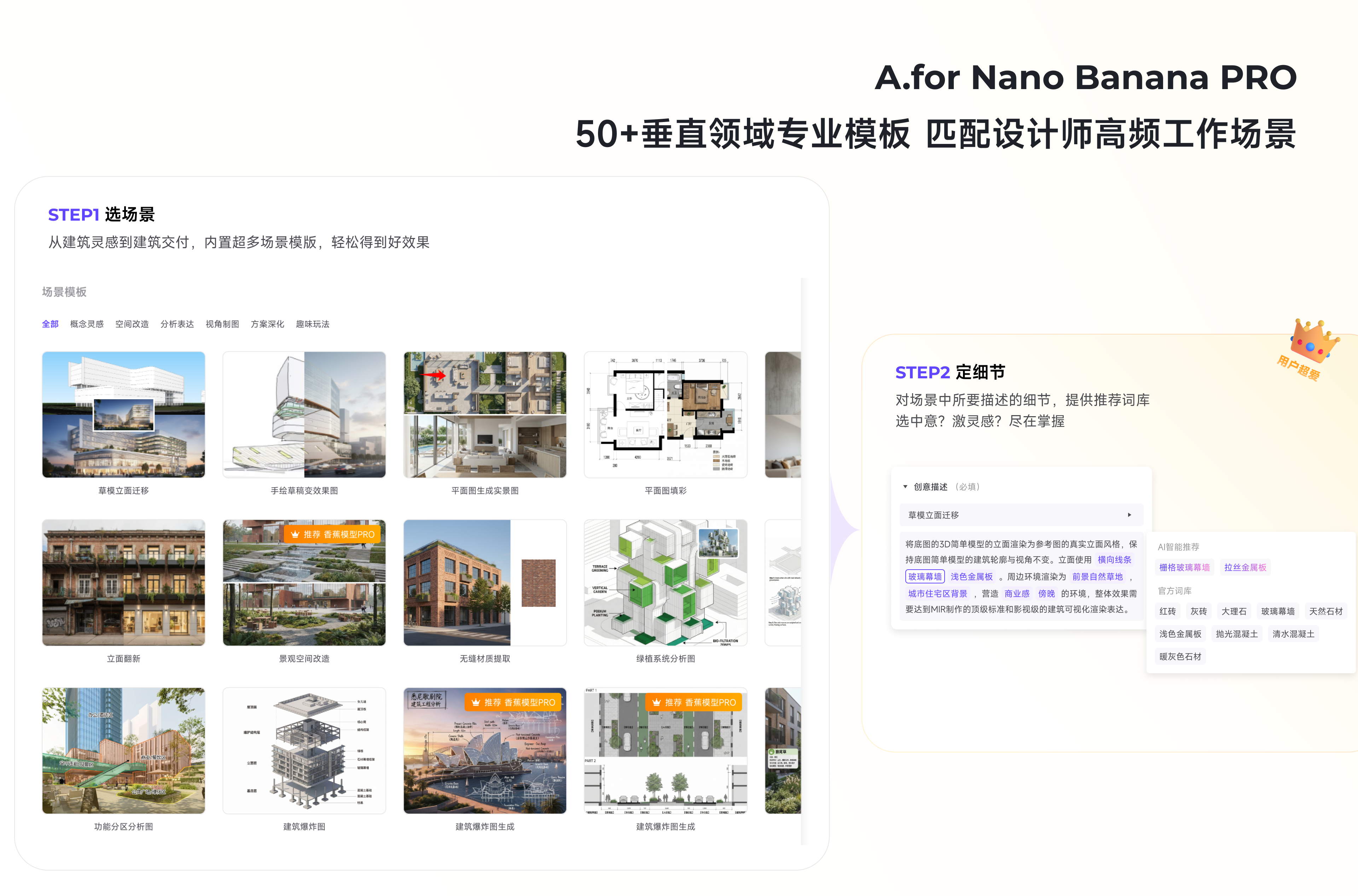Add the AI-recommended 栅格玻璃幕墙 tag
Image resolution: width=1358 pixels, height=896 pixels.
pyautogui.click(x=1184, y=568)
